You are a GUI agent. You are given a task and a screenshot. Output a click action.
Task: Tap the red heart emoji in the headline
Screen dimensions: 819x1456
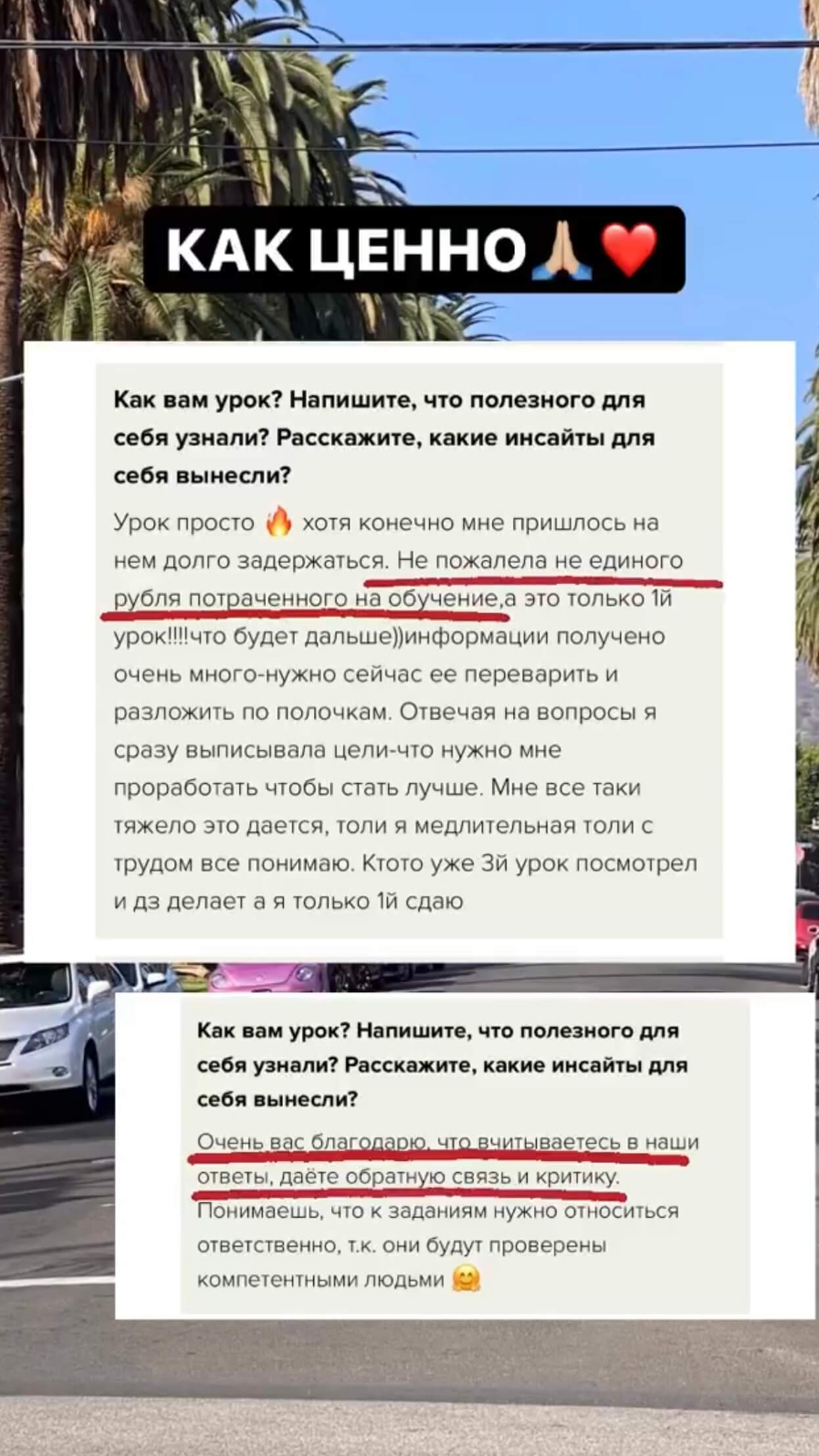(x=630, y=250)
